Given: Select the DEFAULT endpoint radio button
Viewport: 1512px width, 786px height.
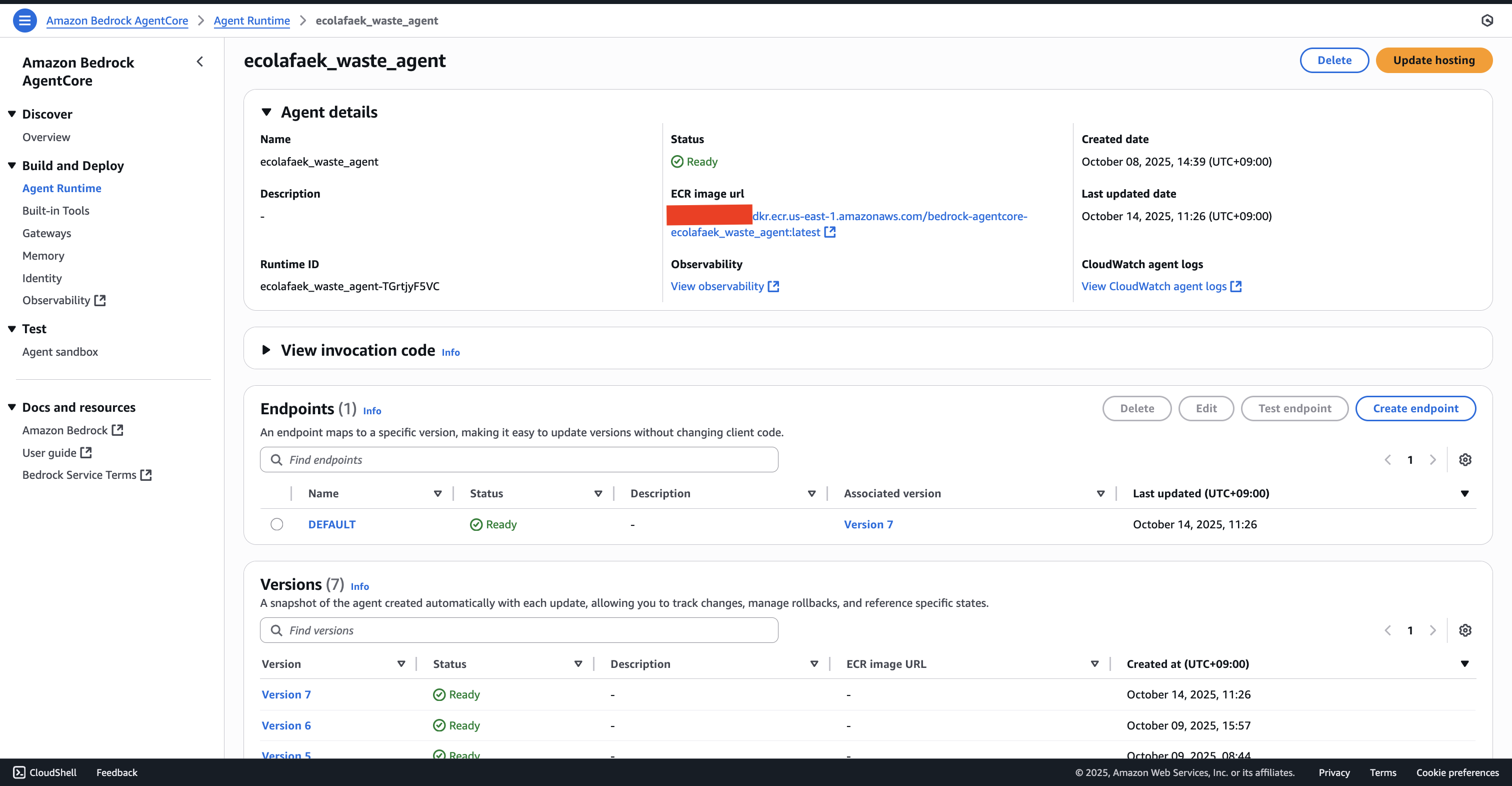Looking at the screenshot, I should point(276,524).
